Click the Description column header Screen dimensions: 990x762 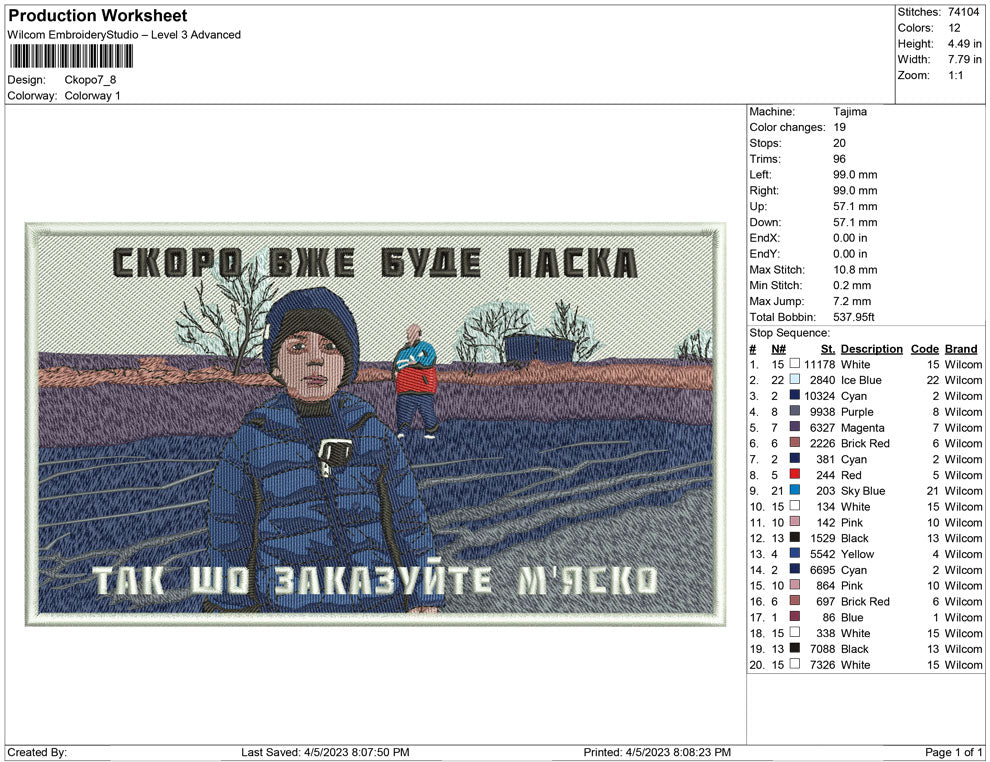[x=871, y=349]
